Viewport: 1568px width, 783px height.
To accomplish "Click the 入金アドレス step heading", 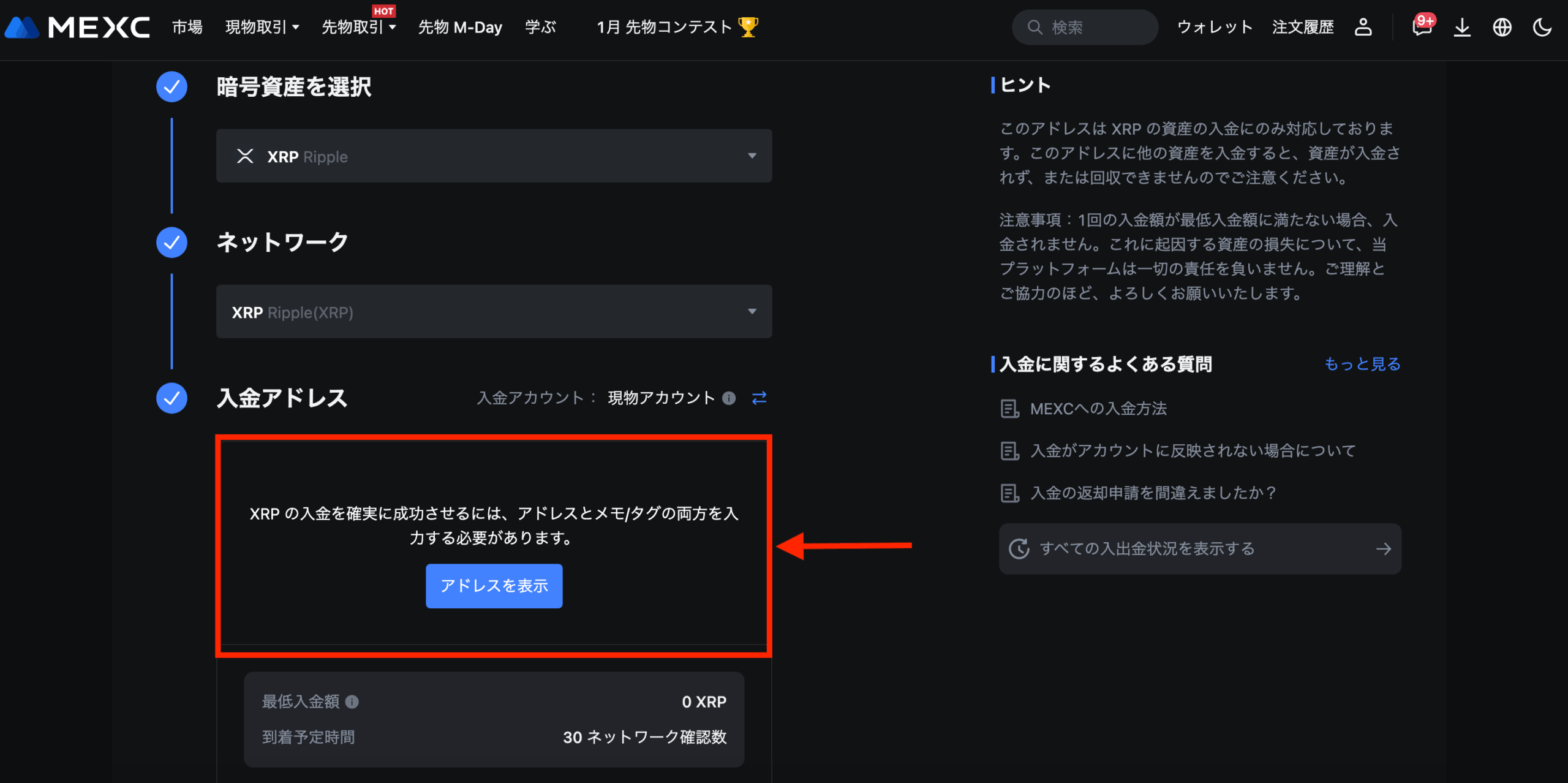I will point(282,398).
